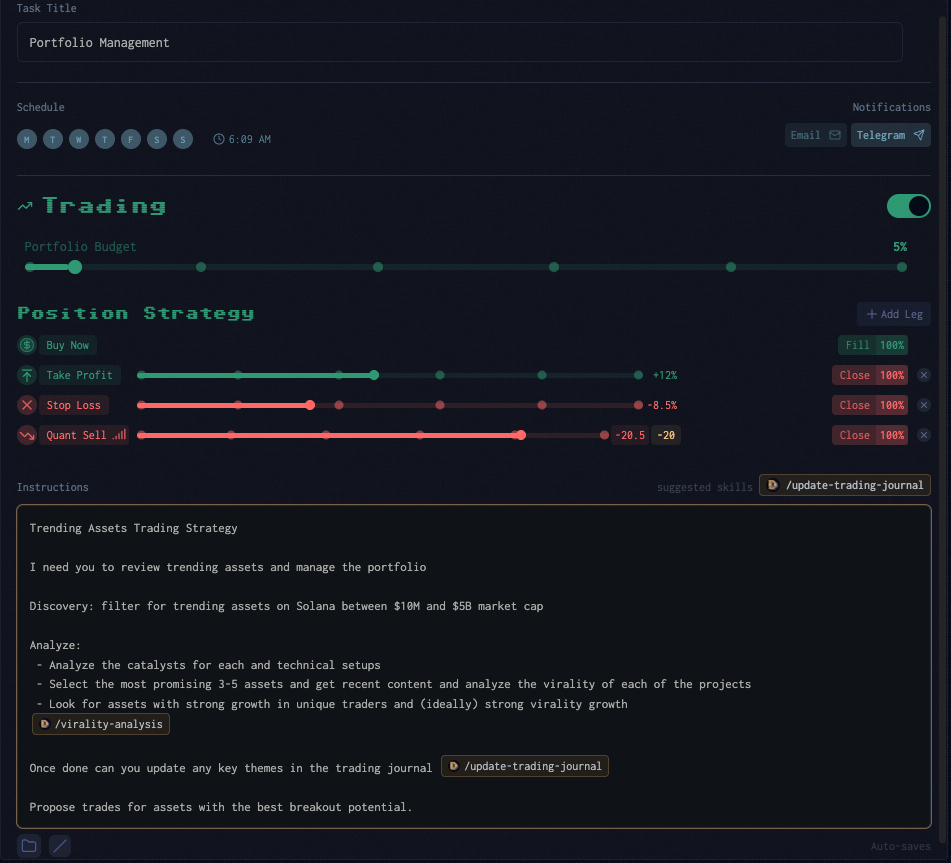
Task: Select the Quant Sell trend icon
Action: tap(27, 435)
